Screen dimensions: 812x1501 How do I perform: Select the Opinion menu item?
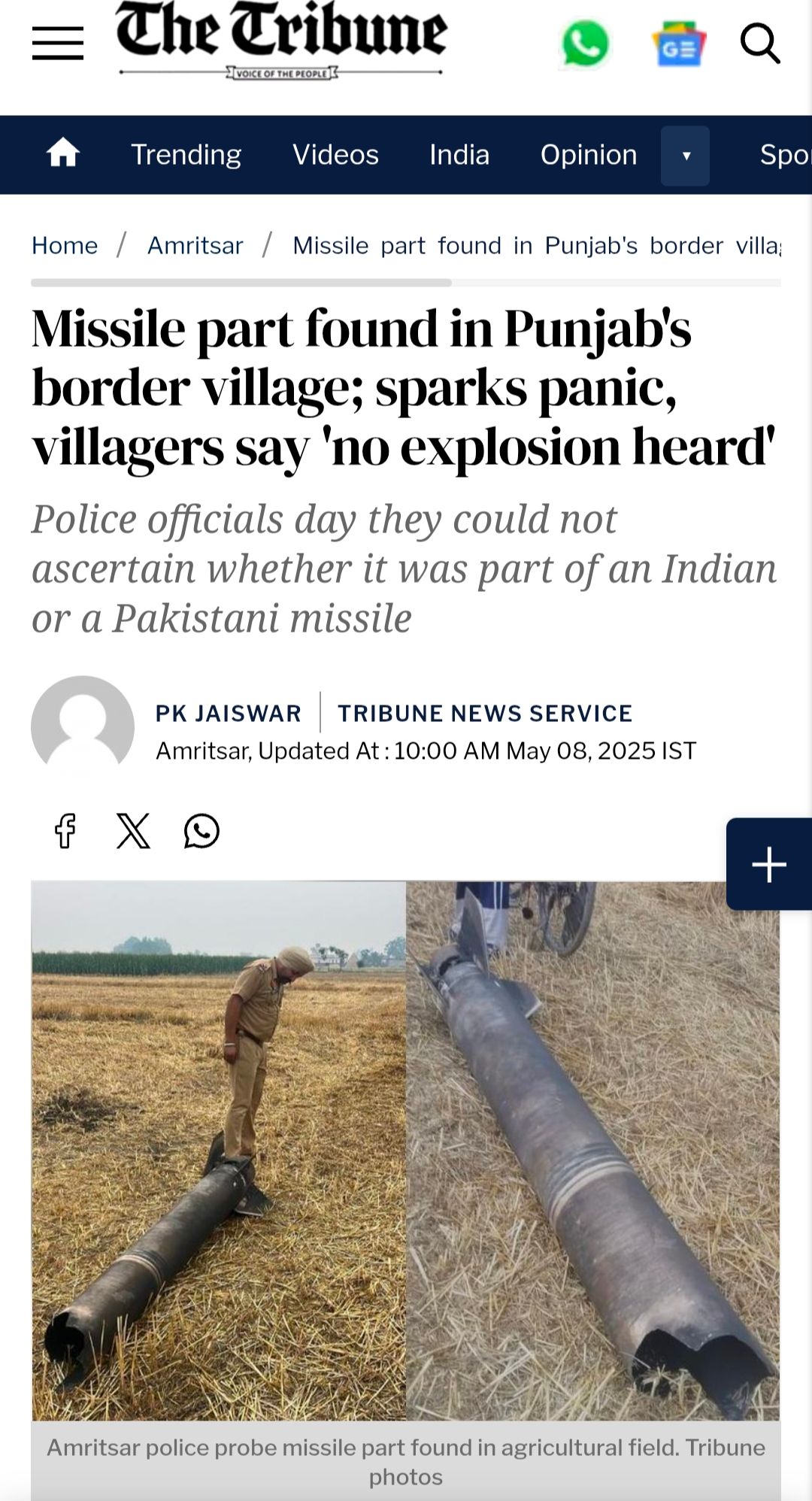coord(589,155)
